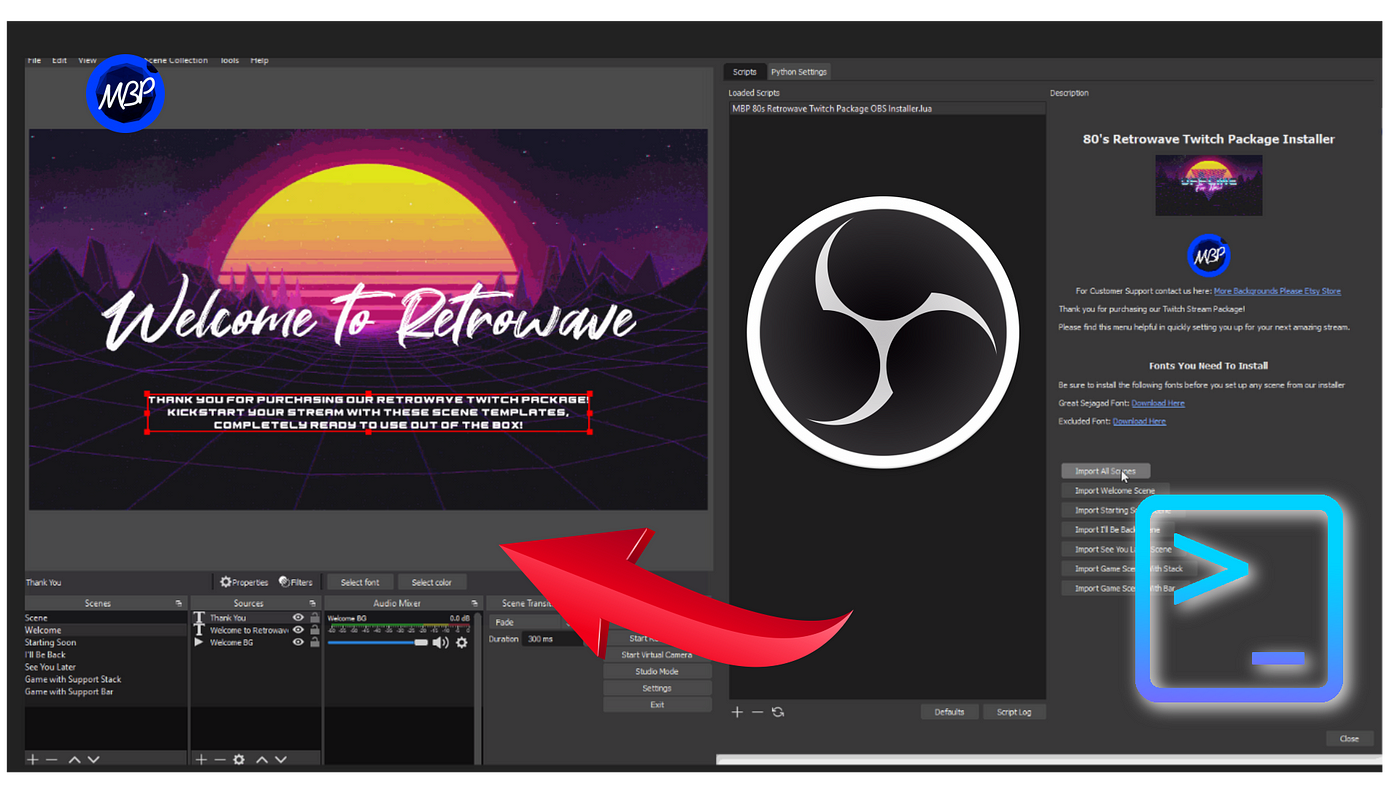Select the See You Later scene
The width and height of the screenshot is (1400, 788).
pos(106,667)
